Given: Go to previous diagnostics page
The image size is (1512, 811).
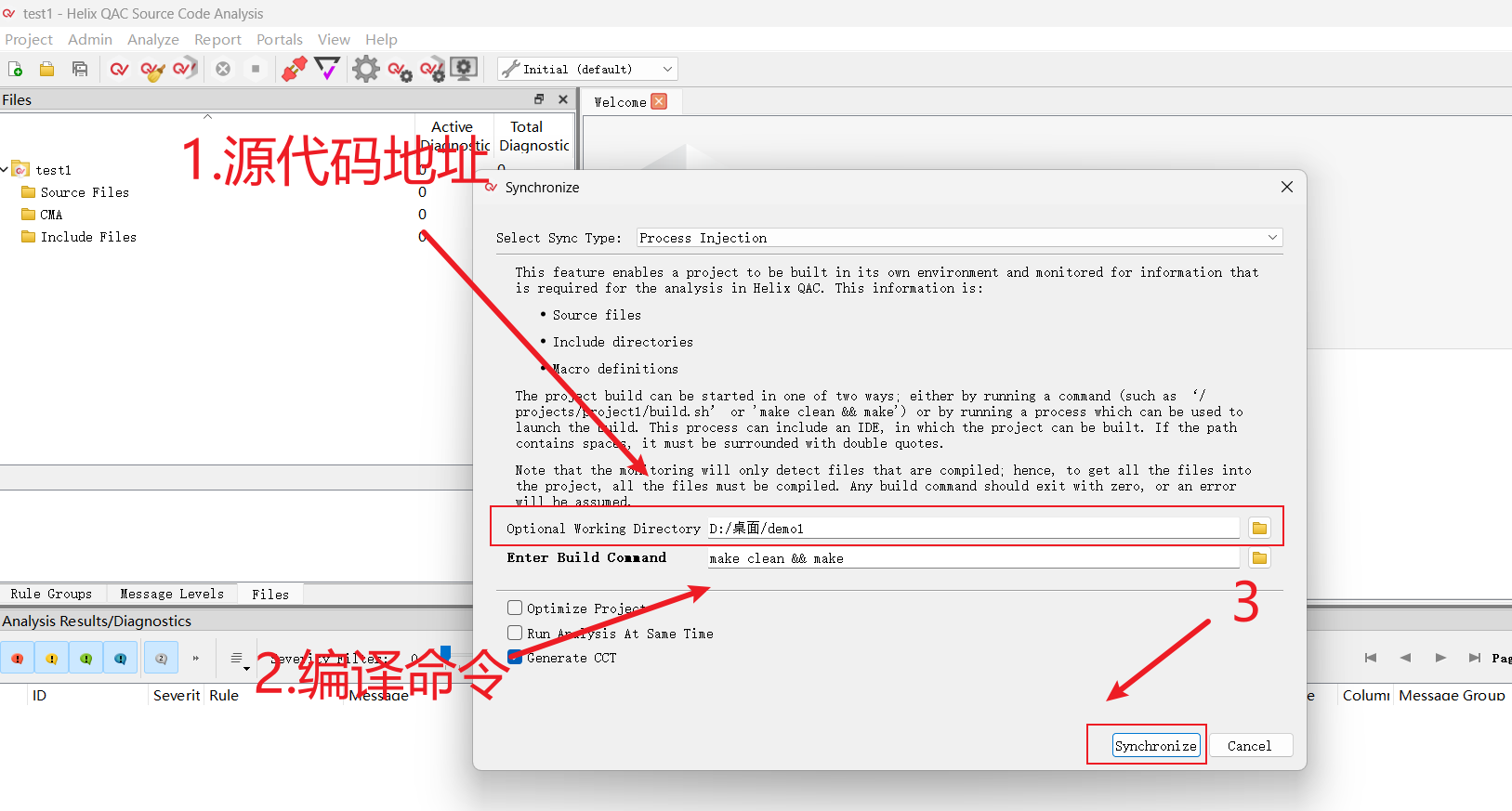Looking at the screenshot, I should pos(1405,658).
